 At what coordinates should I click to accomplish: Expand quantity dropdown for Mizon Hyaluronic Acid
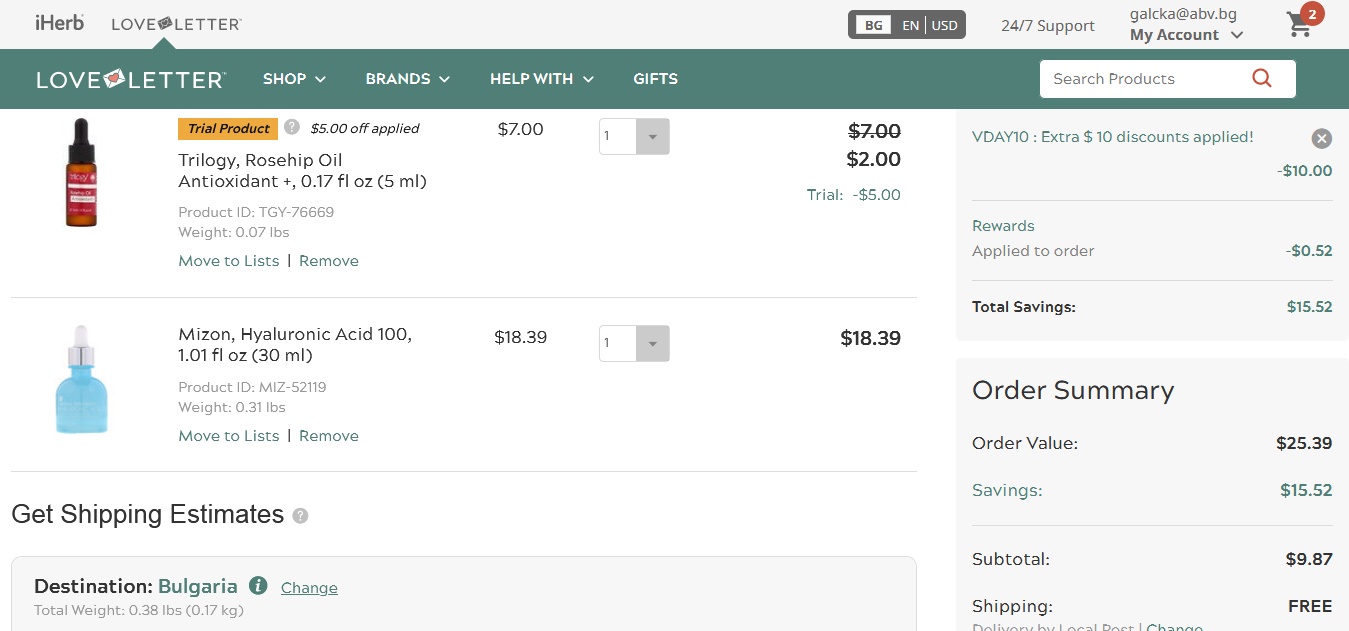(652, 344)
